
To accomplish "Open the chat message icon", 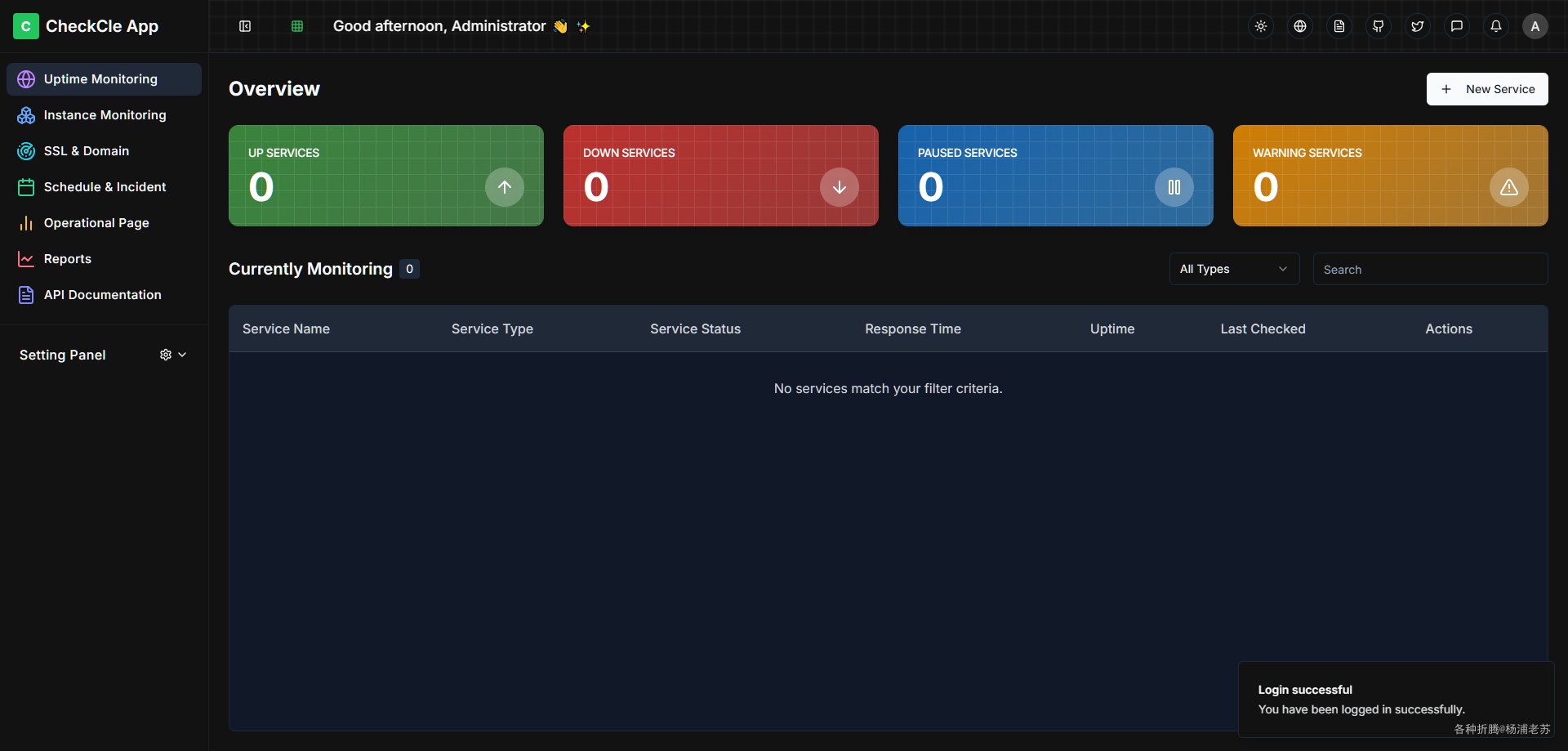I will click(1457, 26).
